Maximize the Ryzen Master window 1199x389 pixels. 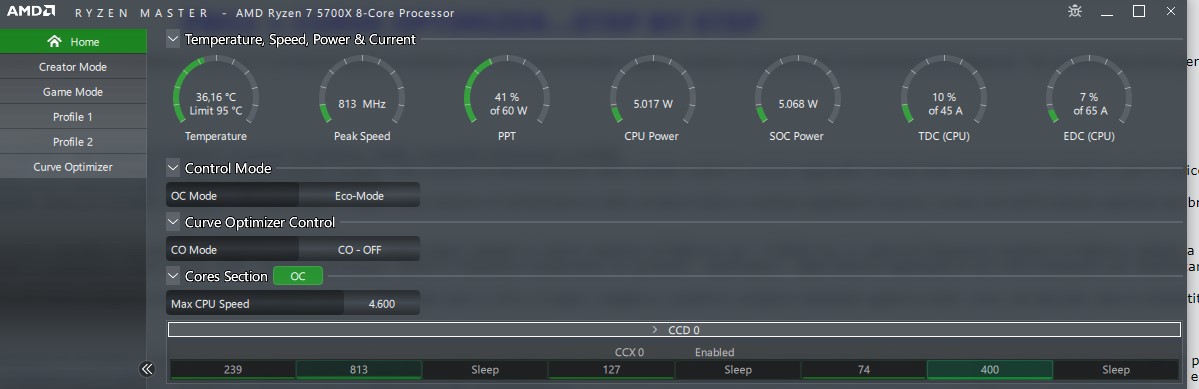pyautogui.click(x=1139, y=11)
